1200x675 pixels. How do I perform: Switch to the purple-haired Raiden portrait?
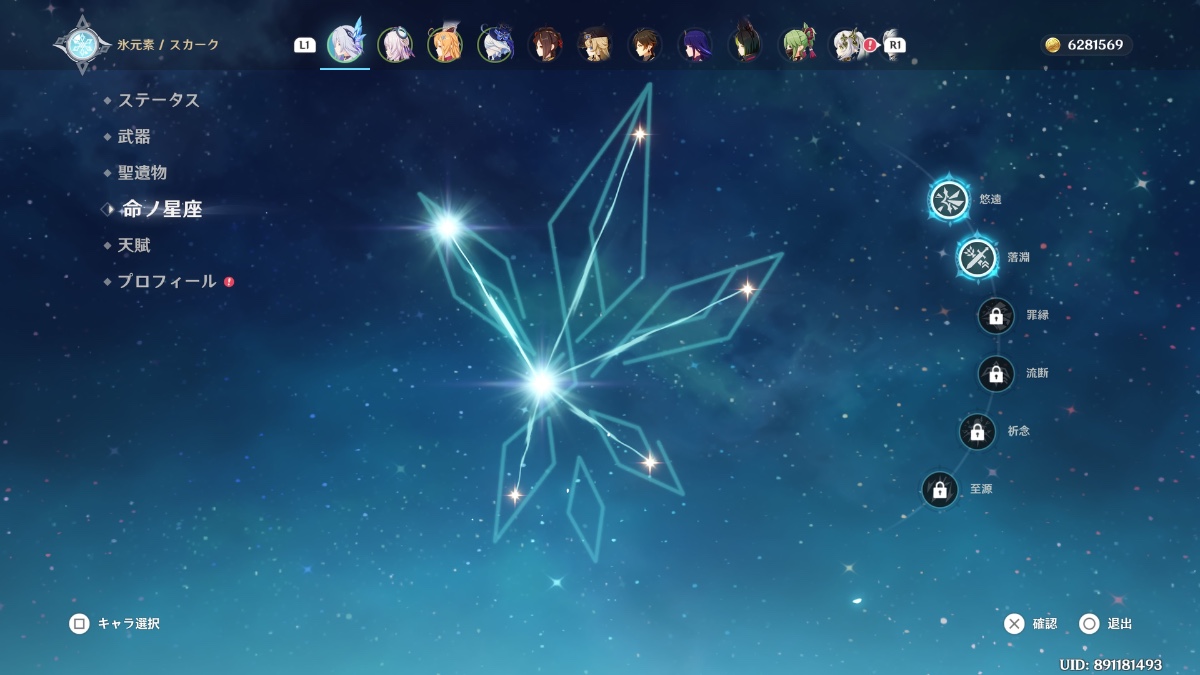pyautogui.click(x=695, y=45)
